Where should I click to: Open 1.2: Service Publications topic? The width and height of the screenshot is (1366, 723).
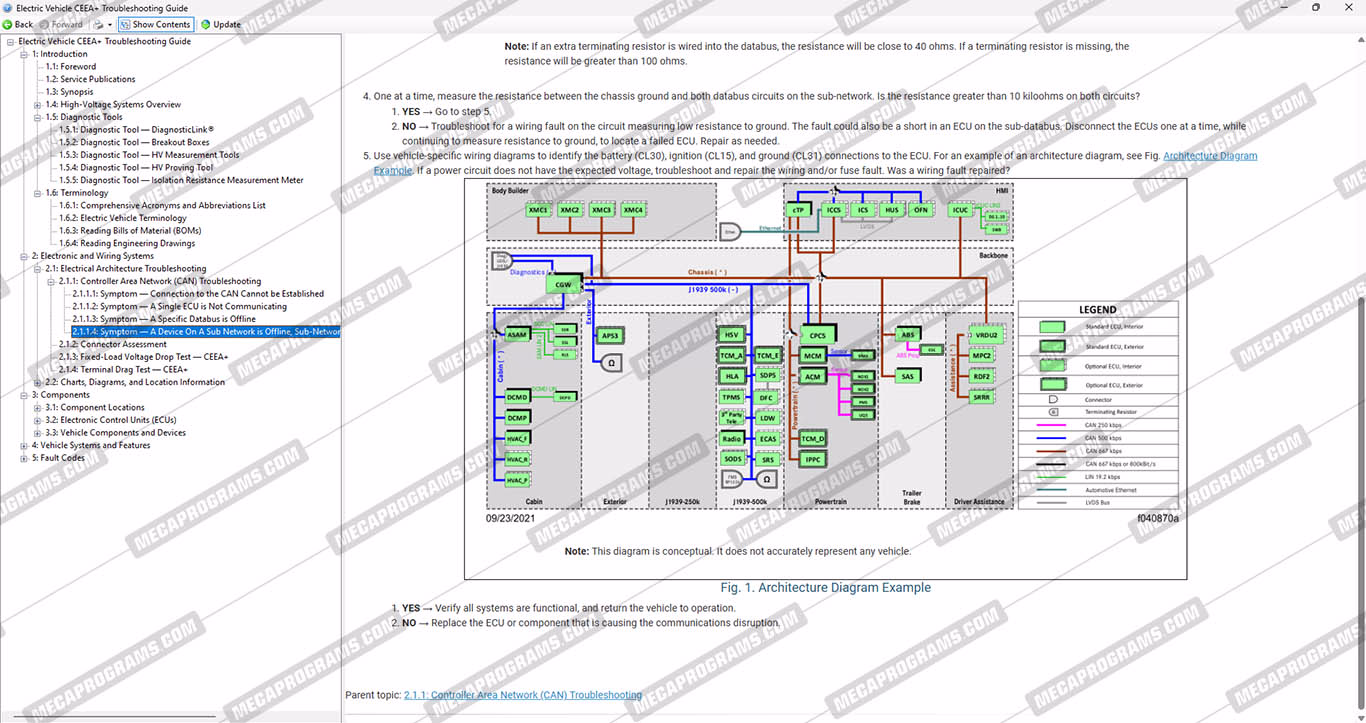[x=90, y=79]
